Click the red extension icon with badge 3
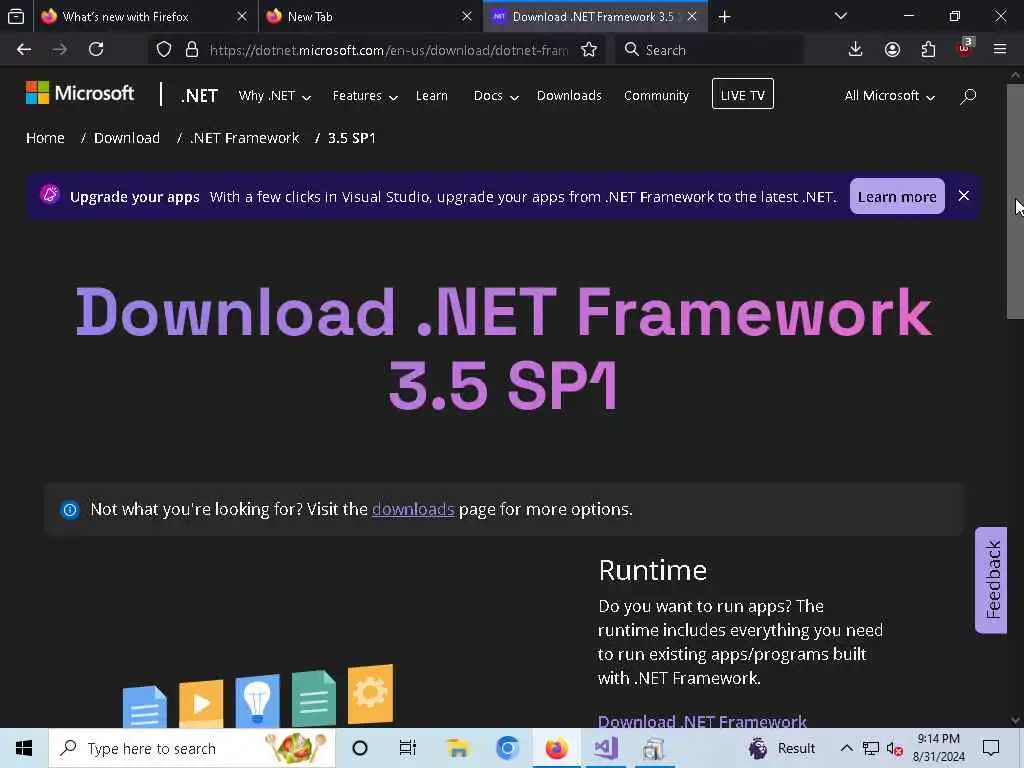Image resolution: width=1024 pixels, height=768 pixels. [965, 48]
